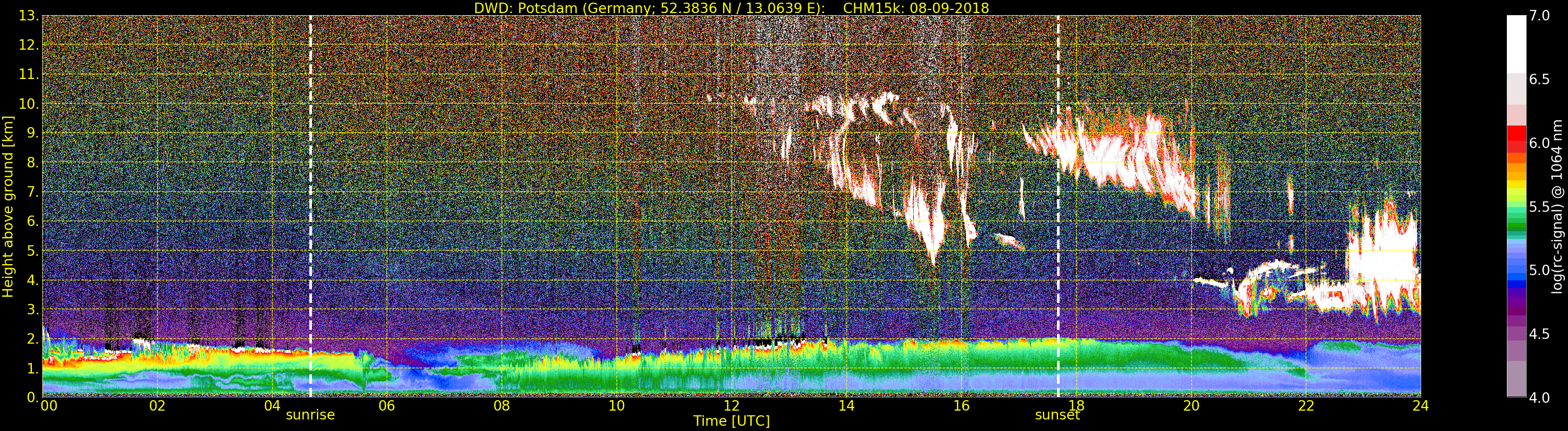The width and height of the screenshot is (1568, 431).
Task: Select time axis tick '08'
Action: click(x=502, y=405)
